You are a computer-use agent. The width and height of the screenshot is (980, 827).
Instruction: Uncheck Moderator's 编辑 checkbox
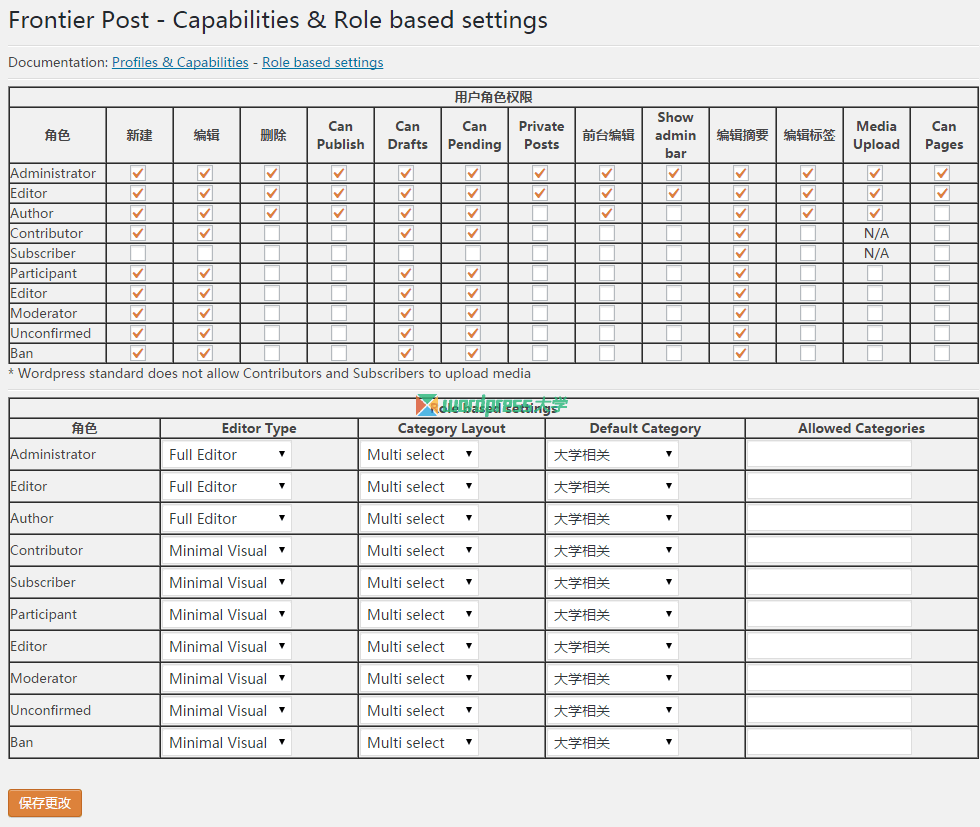(205, 313)
